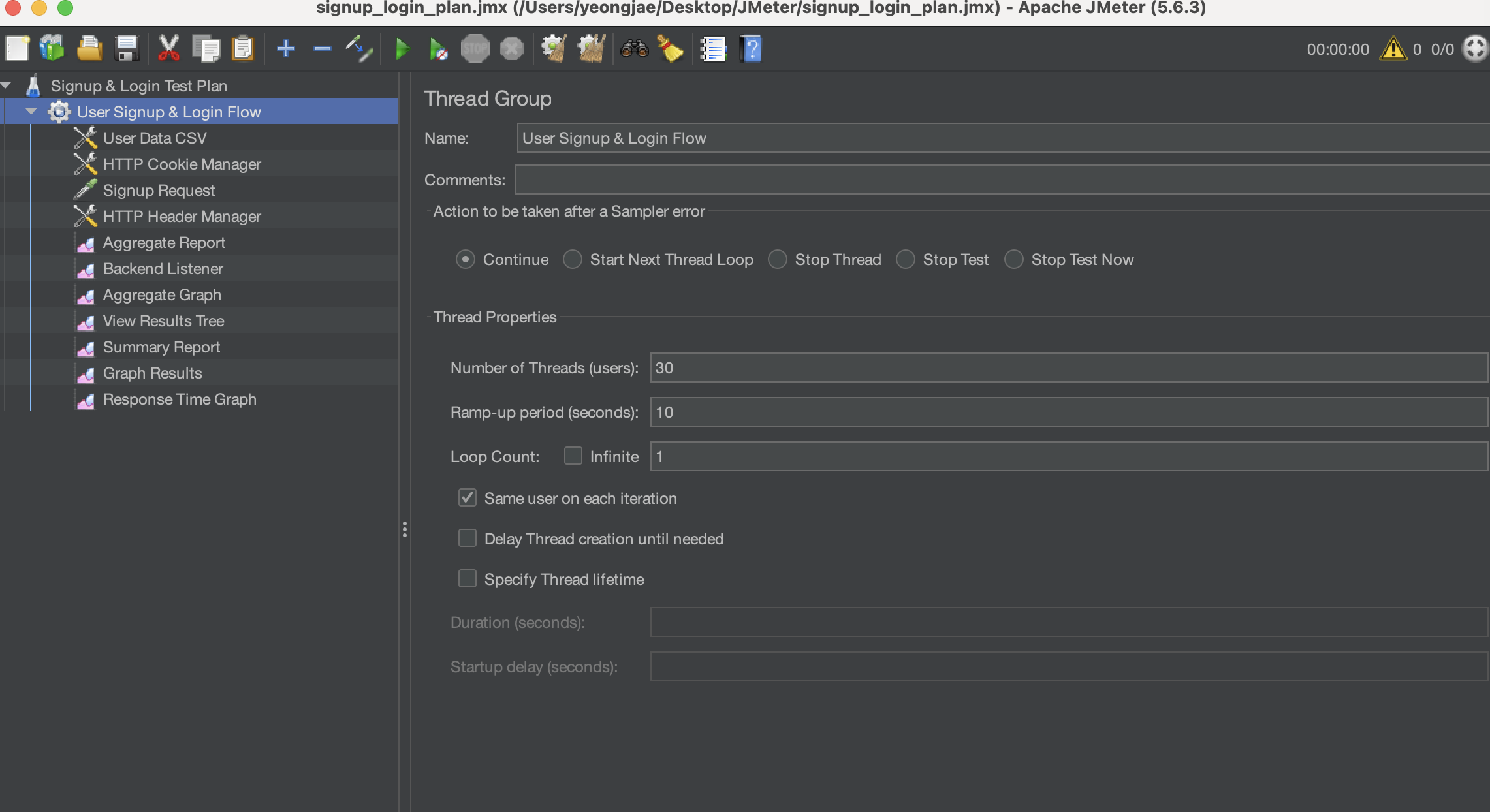The width and height of the screenshot is (1490, 812).
Task: Uncheck Same user on each iteration
Action: click(468, 498)
